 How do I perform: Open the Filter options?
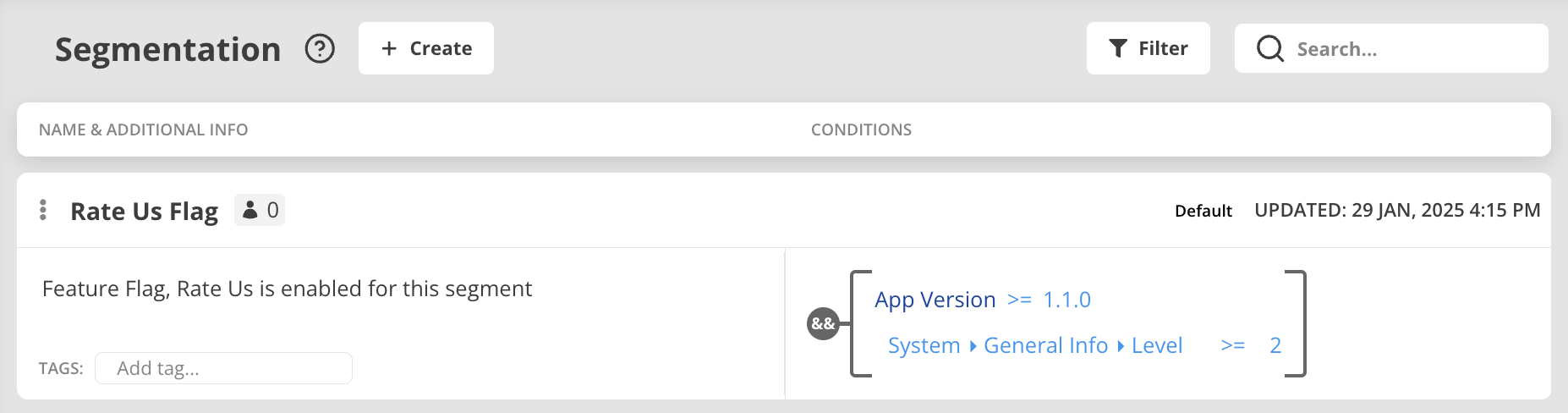click(x=1148, y=48)
